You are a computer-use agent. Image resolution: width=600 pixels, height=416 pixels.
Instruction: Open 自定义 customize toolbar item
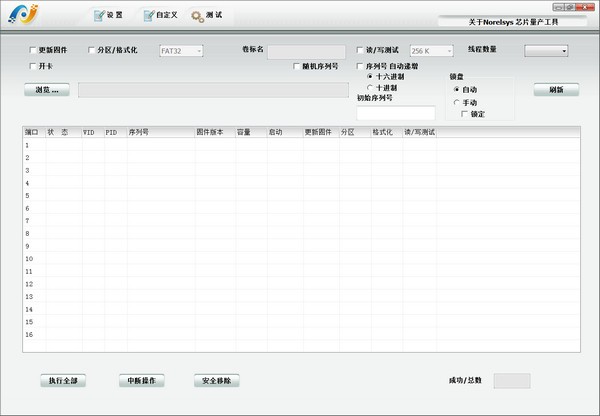click(160, 15)
